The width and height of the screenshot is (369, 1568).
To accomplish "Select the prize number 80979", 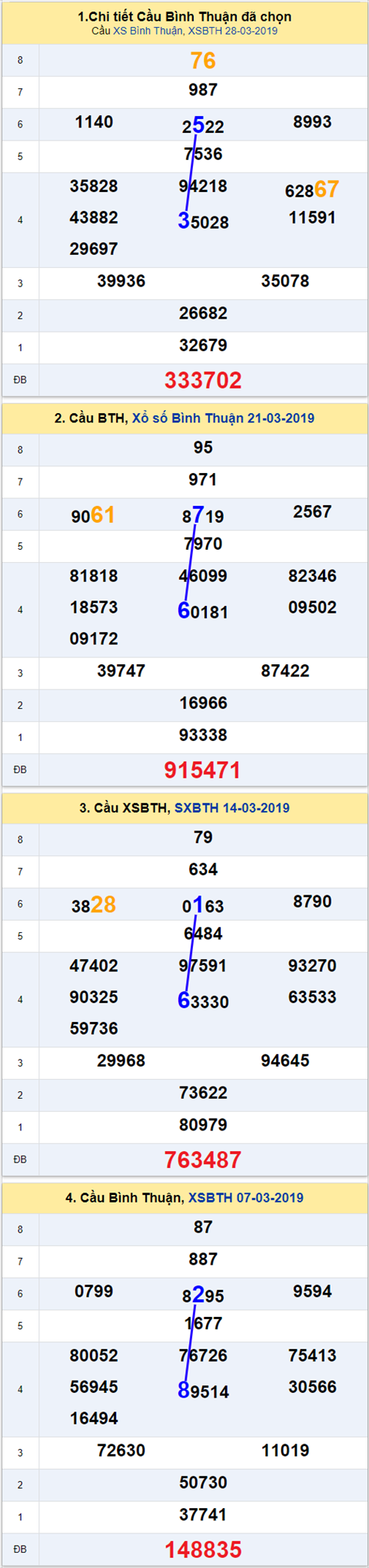I will point(203,1126).
